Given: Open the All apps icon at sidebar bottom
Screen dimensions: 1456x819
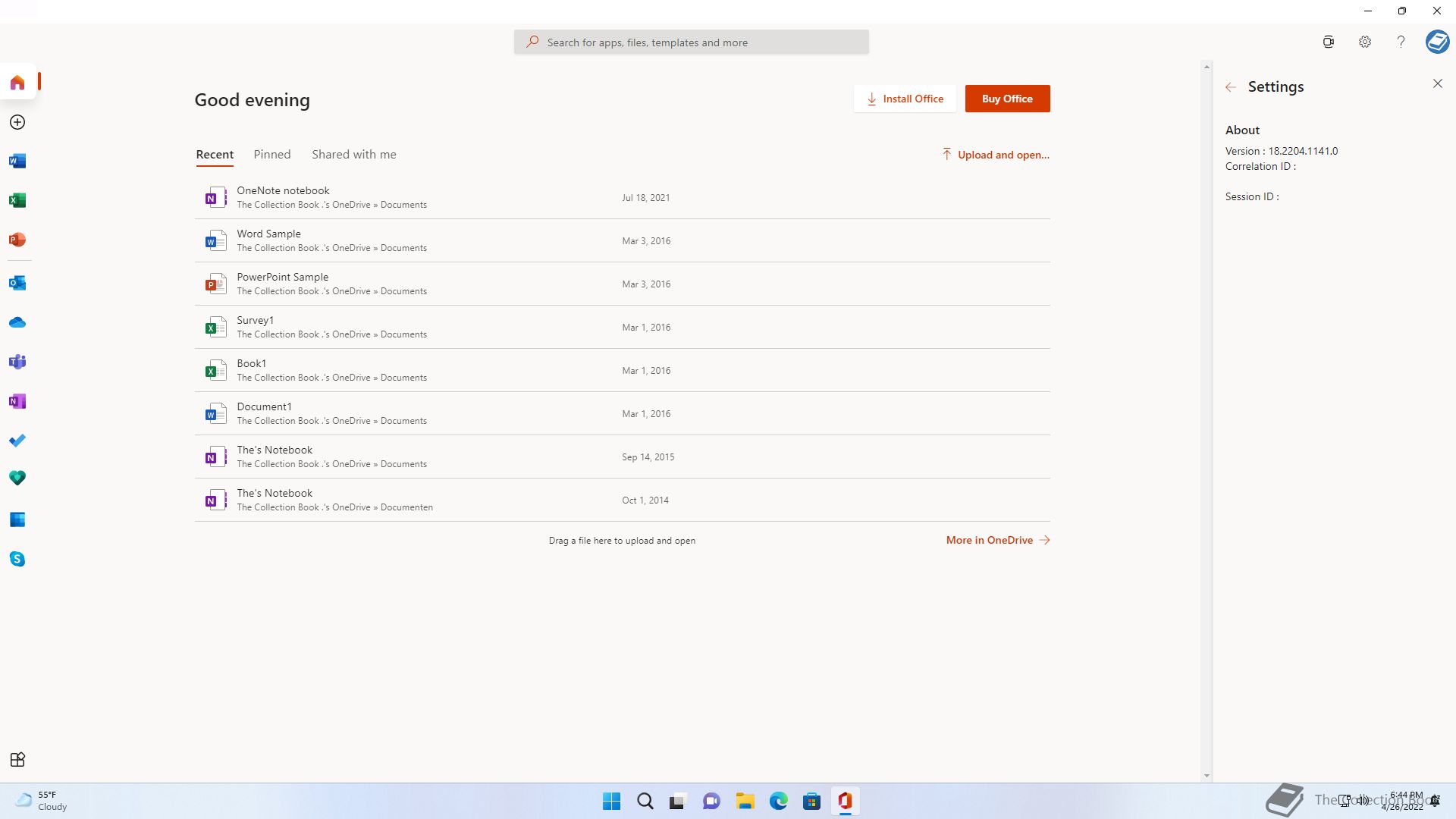Looking at the screenshot, I should tap(17, 759).
